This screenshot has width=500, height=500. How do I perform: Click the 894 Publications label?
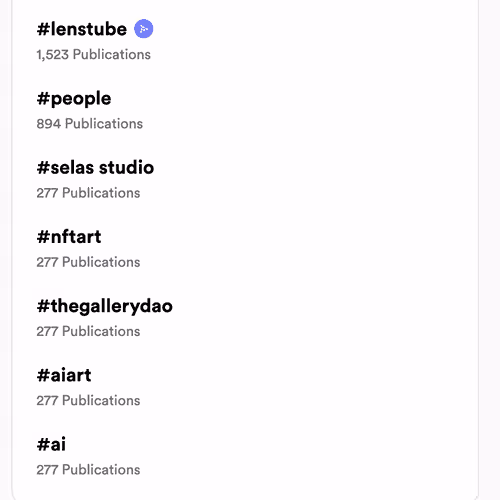[90, 124]
